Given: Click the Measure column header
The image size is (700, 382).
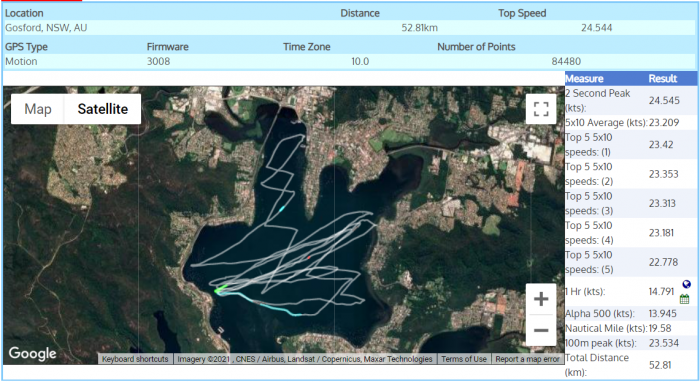Looking at the screenshot, I should click(584, 79).
